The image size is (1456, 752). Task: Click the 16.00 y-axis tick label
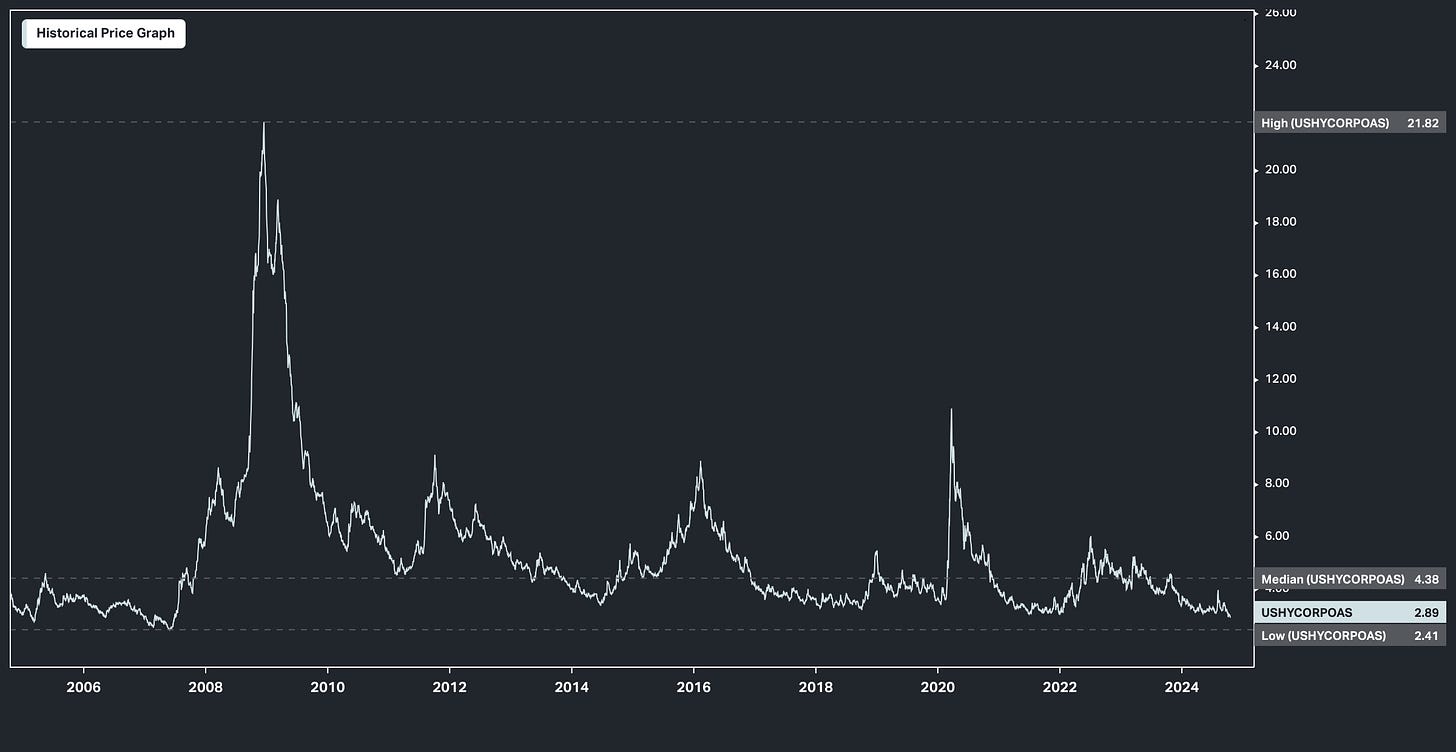click(x=1281, y=274)
